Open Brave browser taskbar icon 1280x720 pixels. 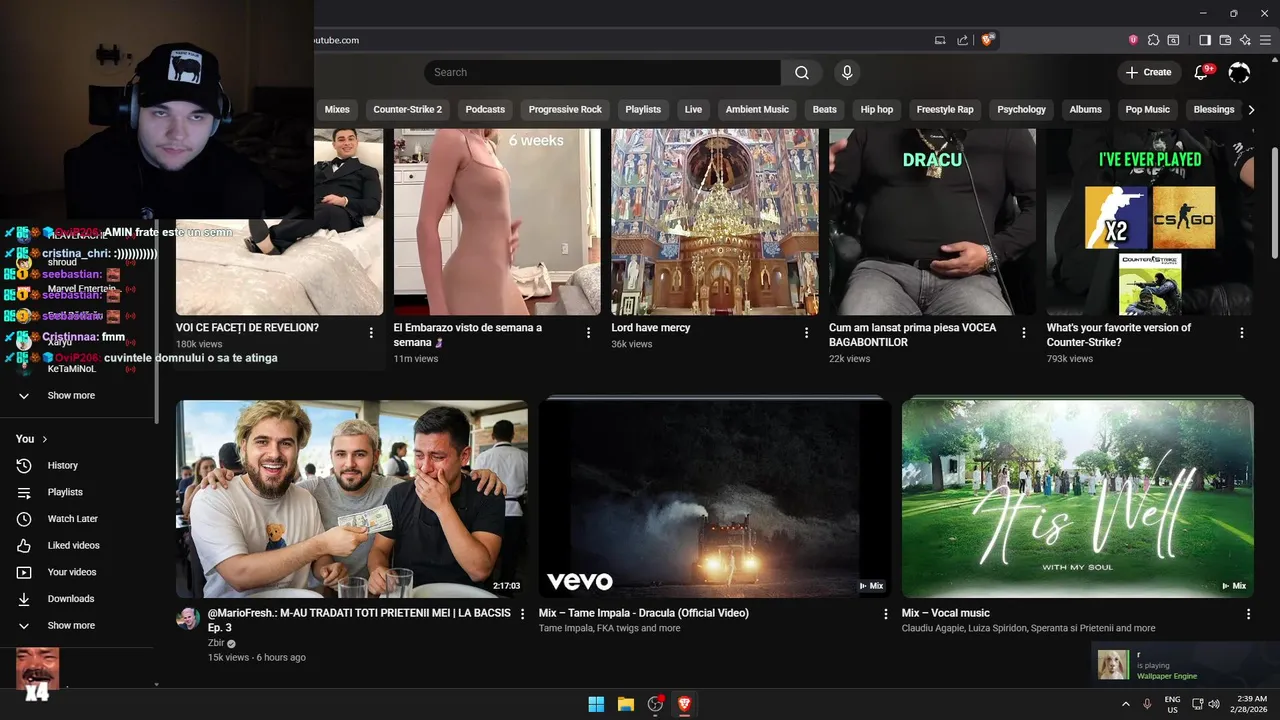tap(685, 704)
